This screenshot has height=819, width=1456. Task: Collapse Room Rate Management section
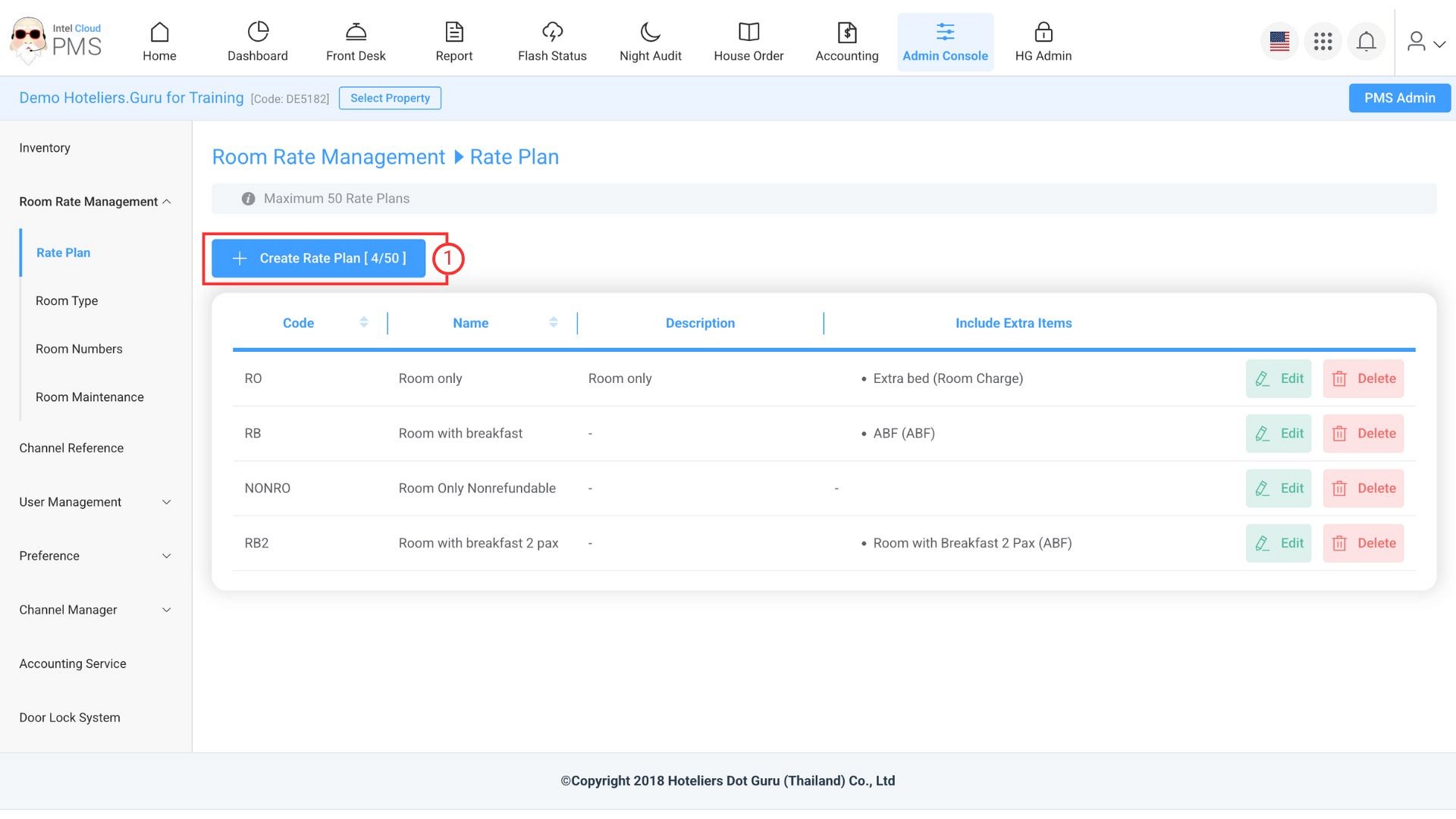pos(167,202)
